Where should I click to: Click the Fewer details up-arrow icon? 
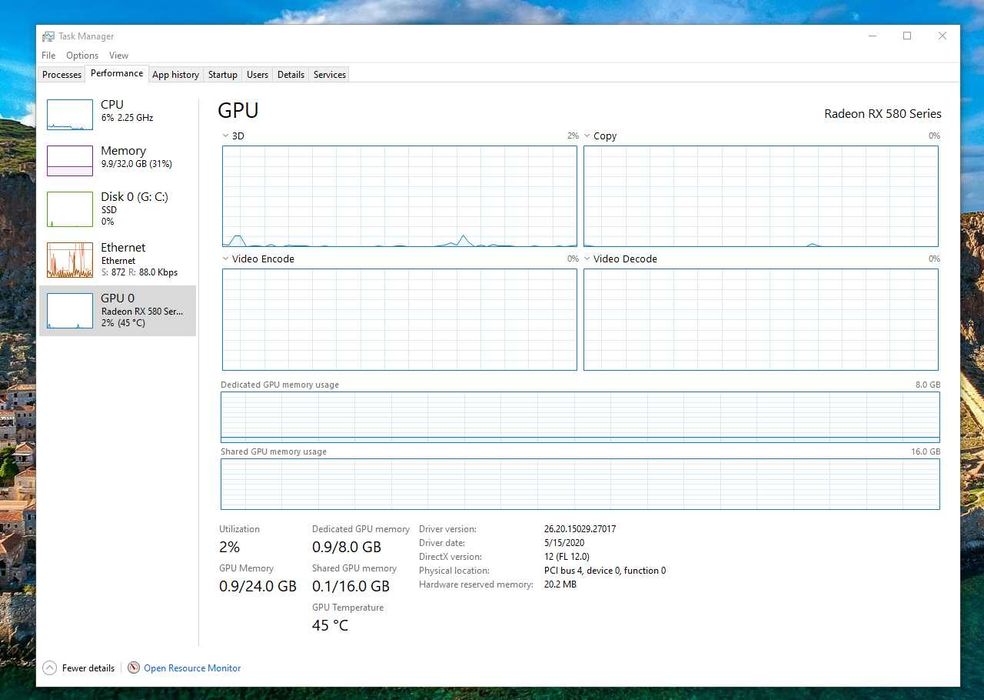(x=50, y=668)
